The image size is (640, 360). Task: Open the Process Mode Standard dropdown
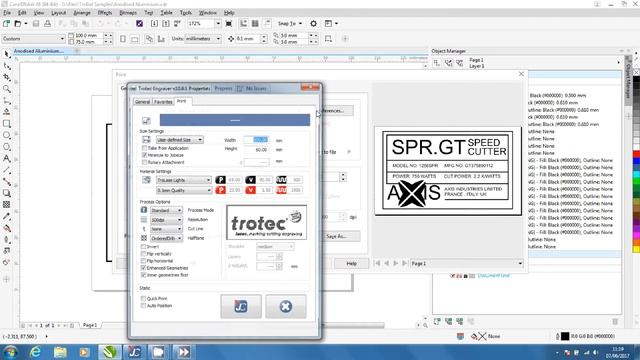coord(166,210)
